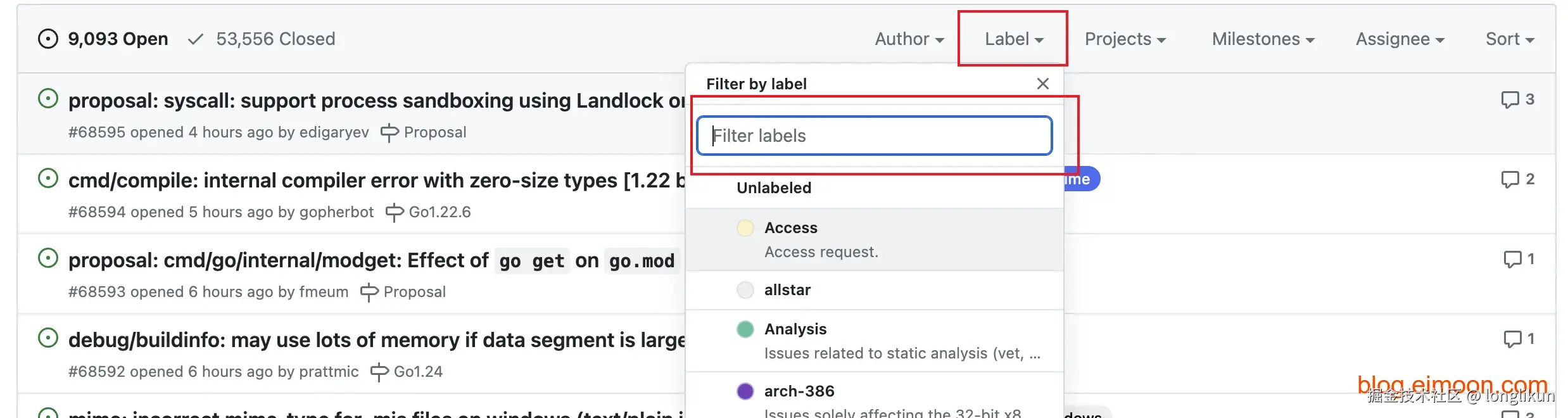Expand the Milestones dropdown
The height and width of the screenshot is (418, 1568).
pos(1263,39)
